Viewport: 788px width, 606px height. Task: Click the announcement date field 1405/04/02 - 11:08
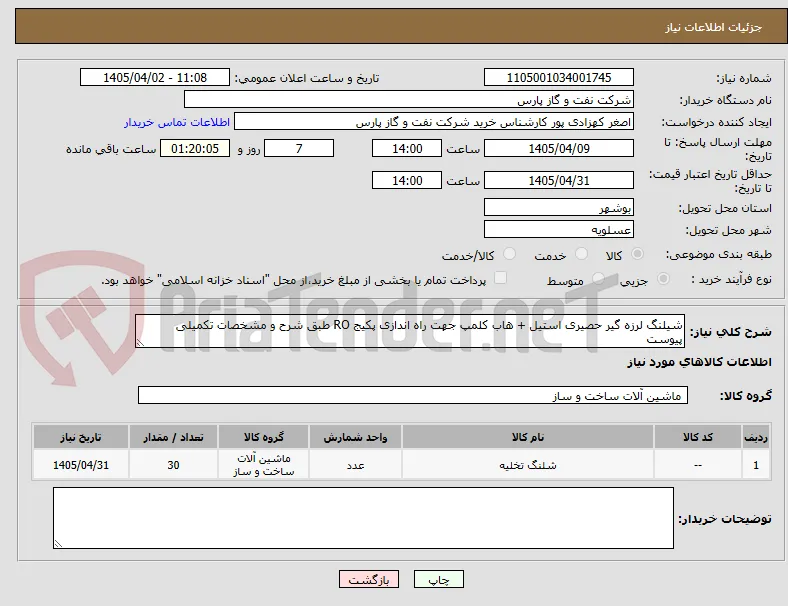155,77
